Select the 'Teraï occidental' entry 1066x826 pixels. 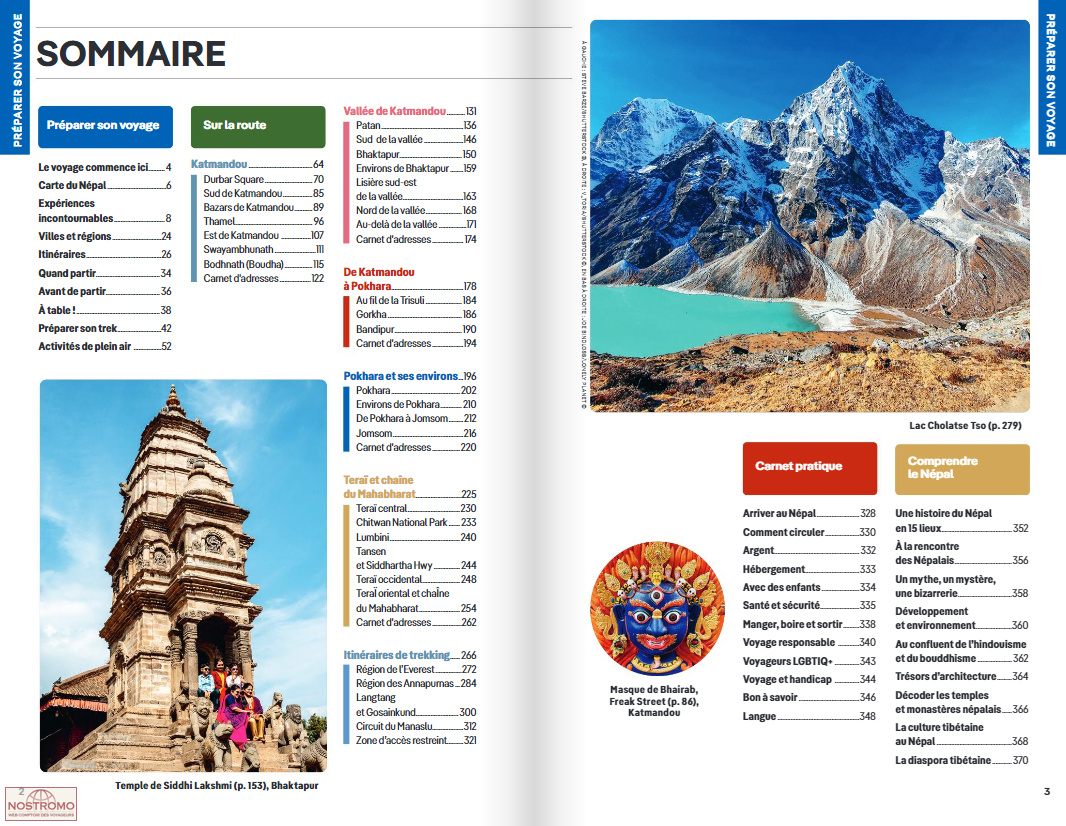[416, 580]
